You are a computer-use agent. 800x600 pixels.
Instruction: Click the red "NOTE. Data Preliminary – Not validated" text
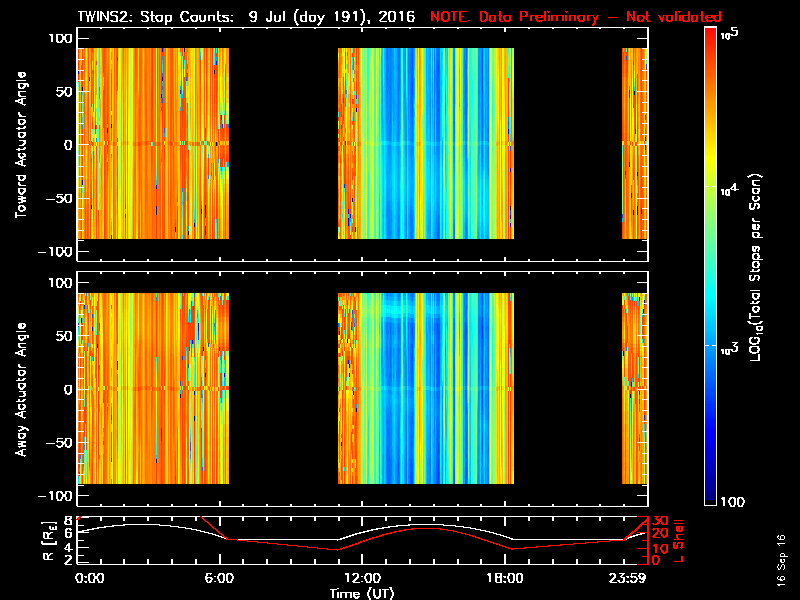pyautogui.click(x=576, y=16)
